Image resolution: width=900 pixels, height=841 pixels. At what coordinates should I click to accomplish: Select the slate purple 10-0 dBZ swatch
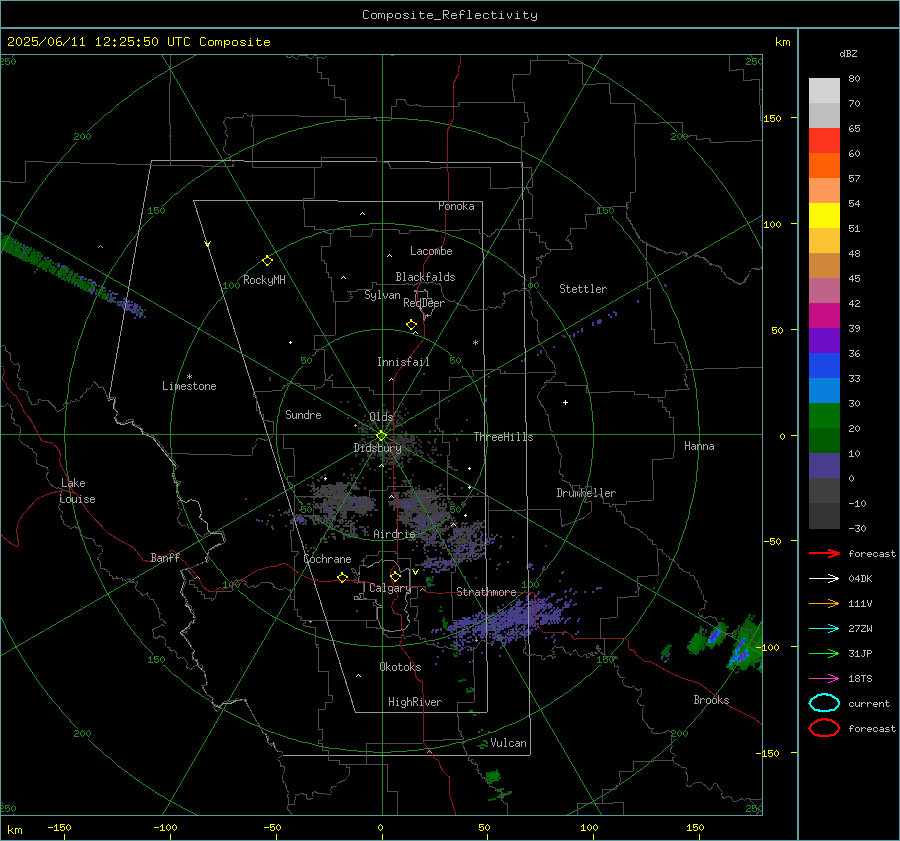click(824, 466)
